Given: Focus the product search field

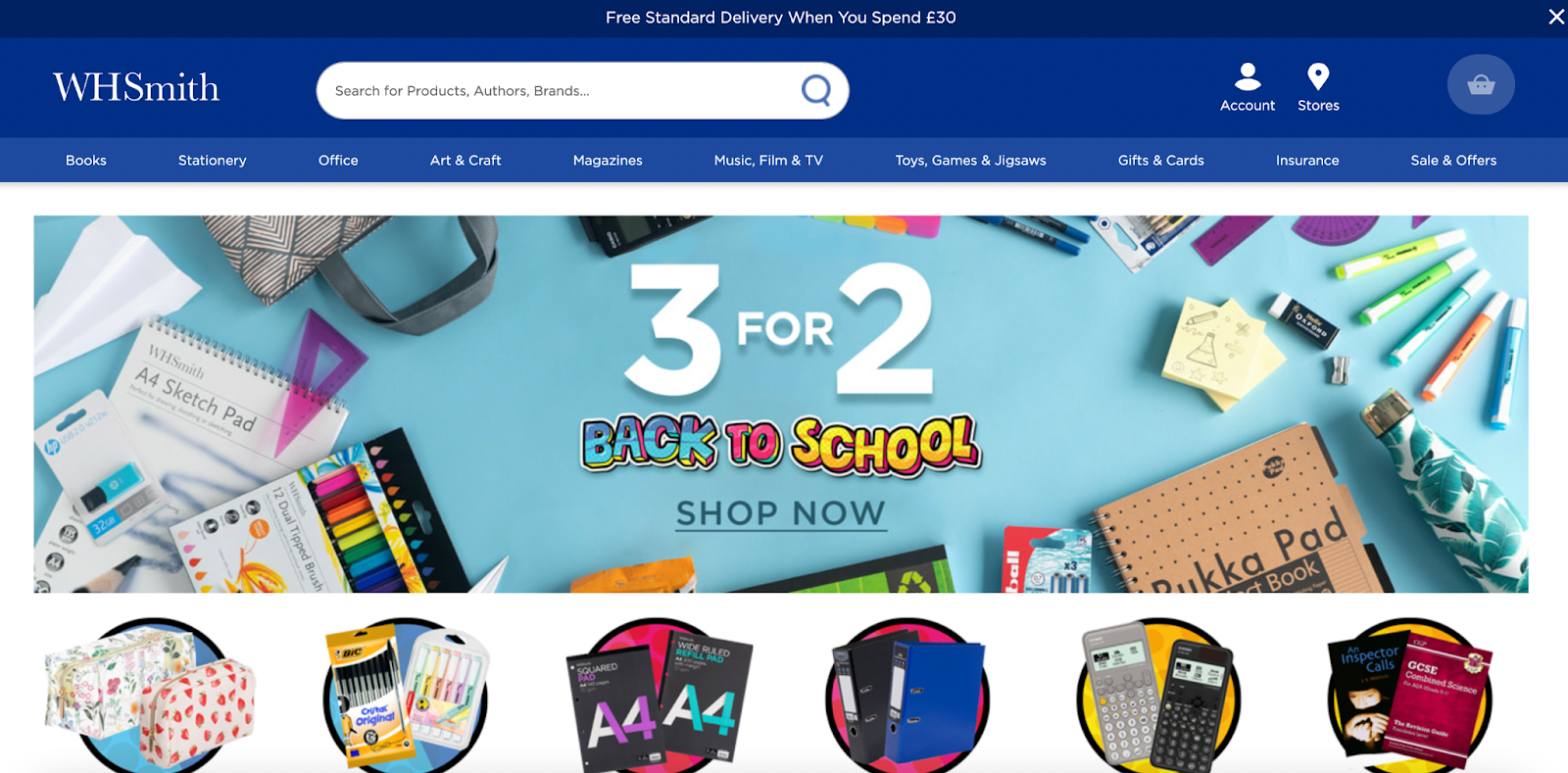Looking at the screenshot, I should tap(563, 90).
